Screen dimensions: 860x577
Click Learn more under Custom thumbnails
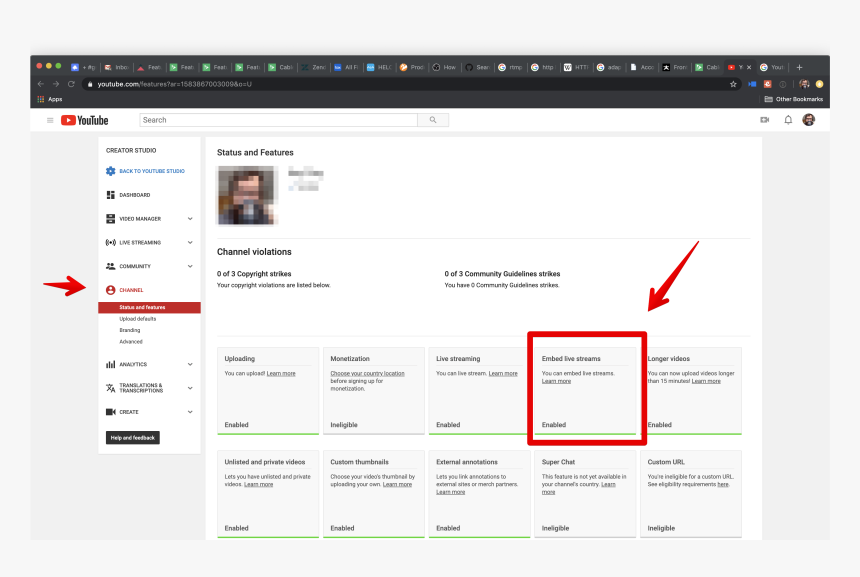click(397, 484)
